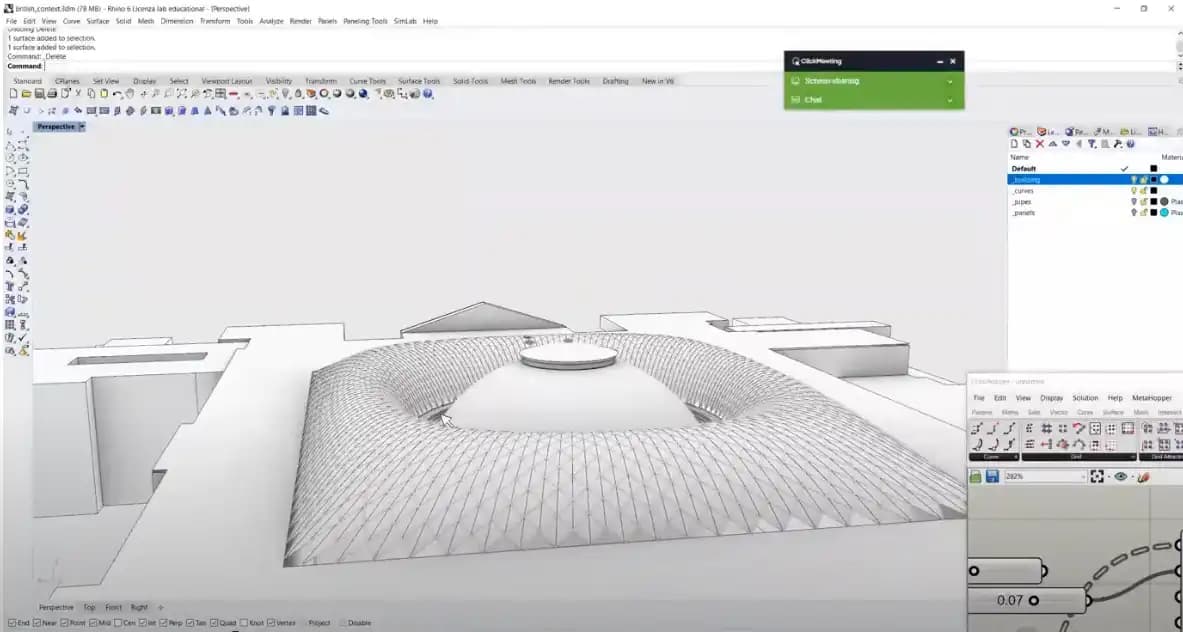The width and height of the screenshot is (1183, 632).
Task: Click the Layers panel help icon
Action: tap(1130, 143)
